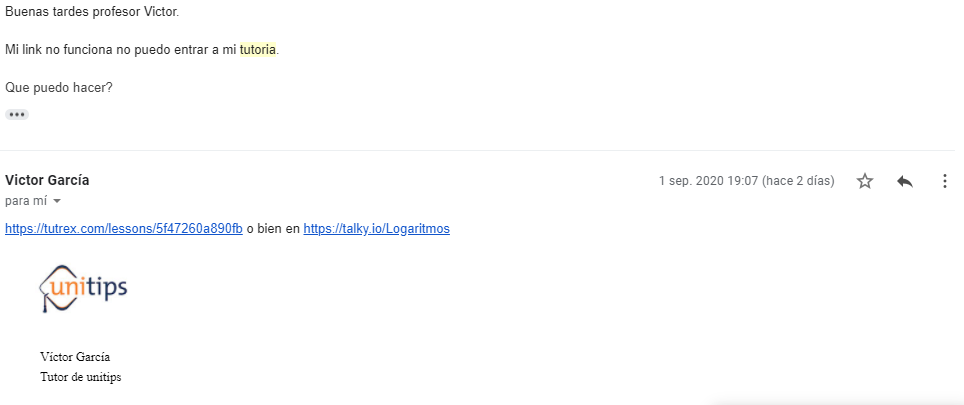
Task: Click the orange 'uni' part of logo
Action: tap(66, 287)
